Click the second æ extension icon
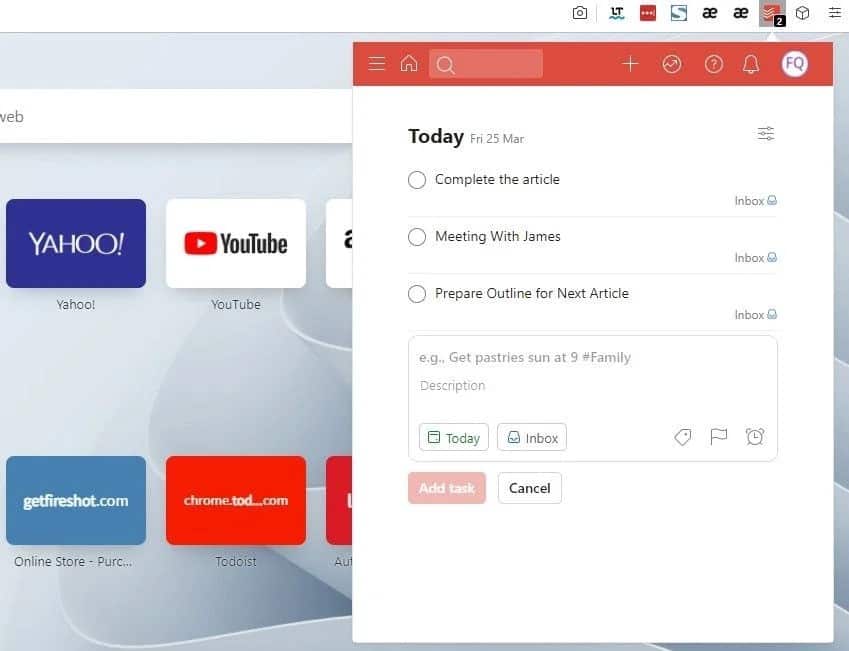Image resolution: width=849 pixels, height=651 pixels. coord(740,12)
